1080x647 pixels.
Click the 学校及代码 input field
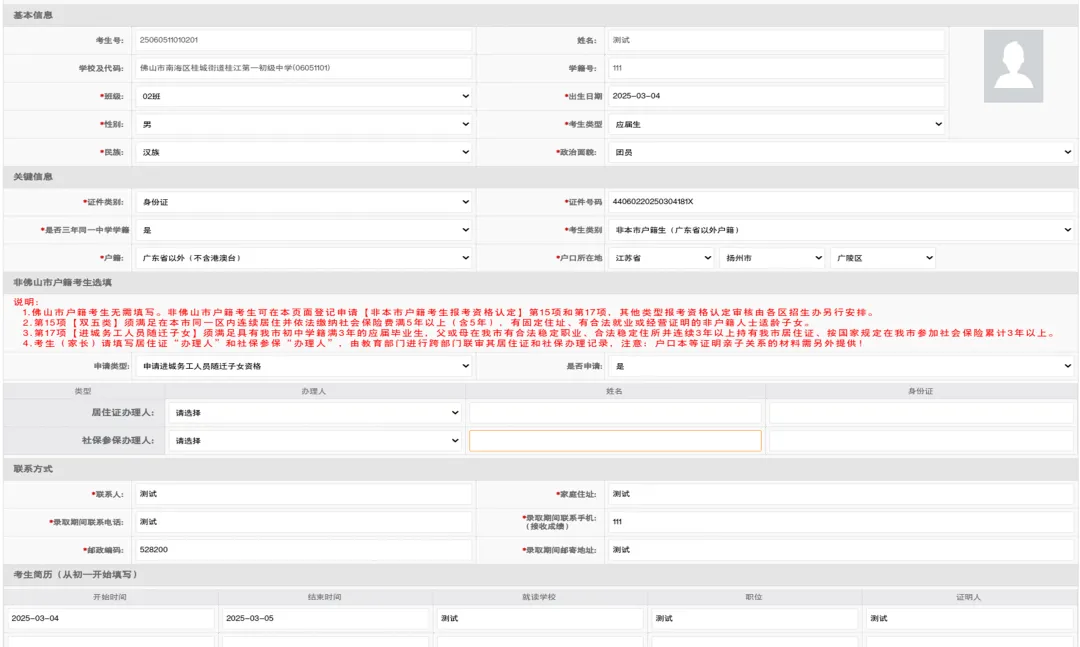pos(304,68)
